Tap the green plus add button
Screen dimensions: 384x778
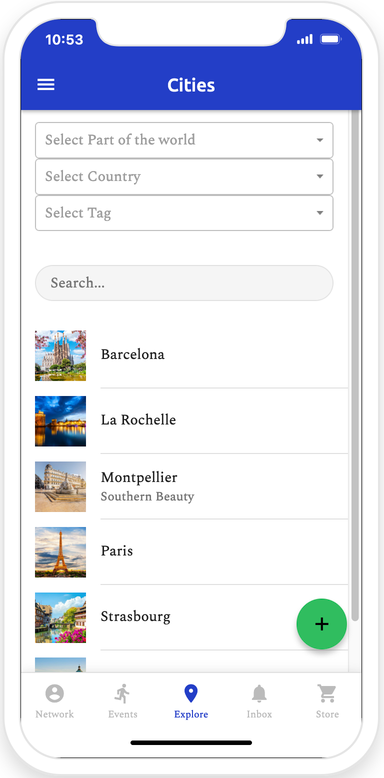click(321, 624)
